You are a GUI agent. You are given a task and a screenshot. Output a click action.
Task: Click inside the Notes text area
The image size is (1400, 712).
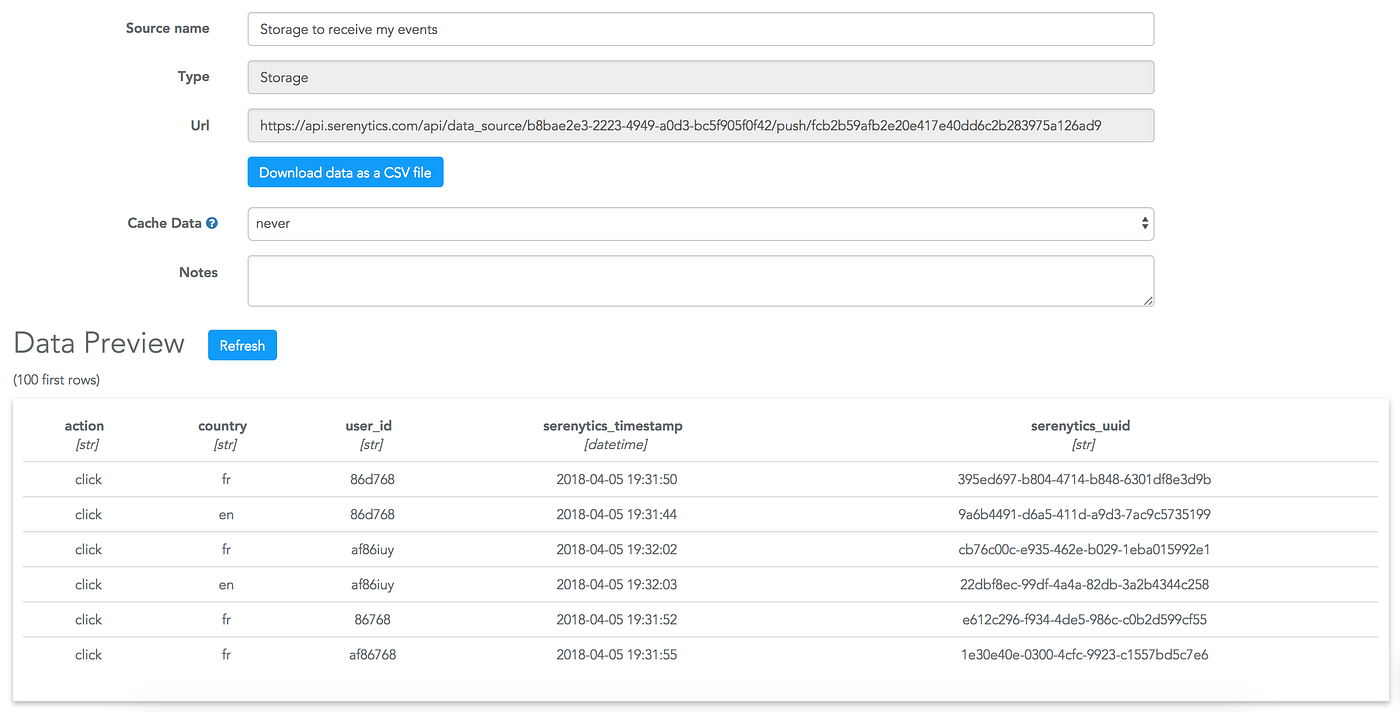tap(700, 280)
